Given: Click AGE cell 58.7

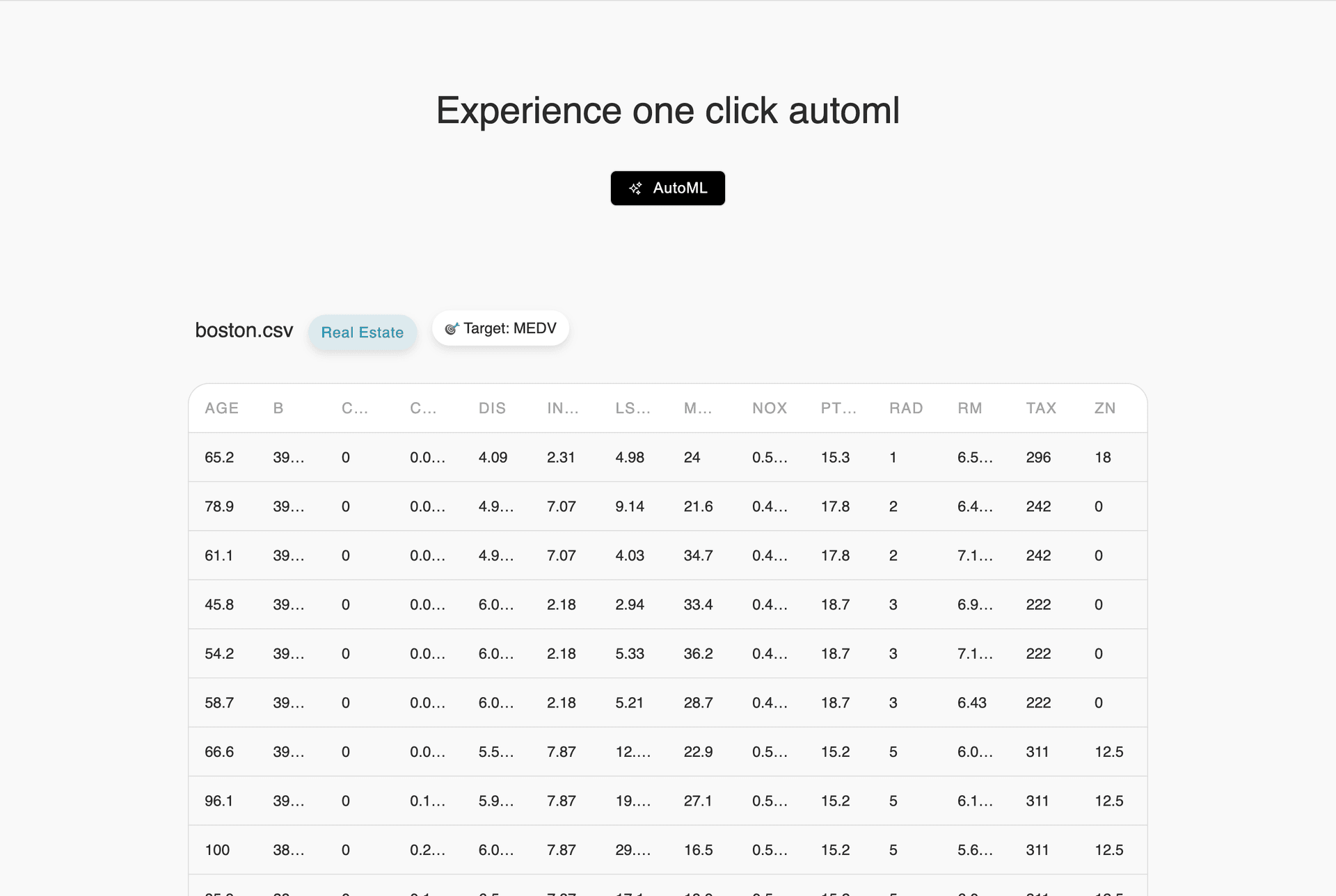Looking at the screenshot, I should [x=219, y=703].
